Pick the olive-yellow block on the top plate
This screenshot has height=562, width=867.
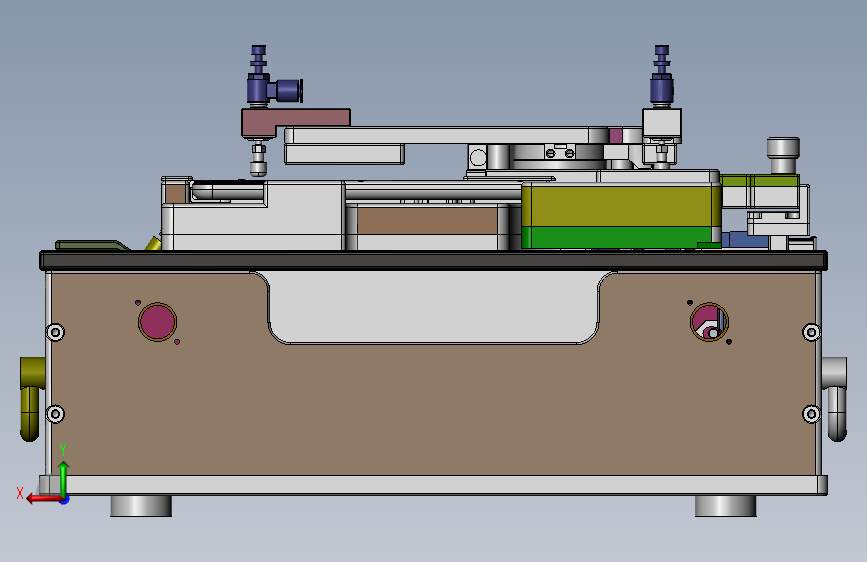pyautogui.click(x=620, y=205)
